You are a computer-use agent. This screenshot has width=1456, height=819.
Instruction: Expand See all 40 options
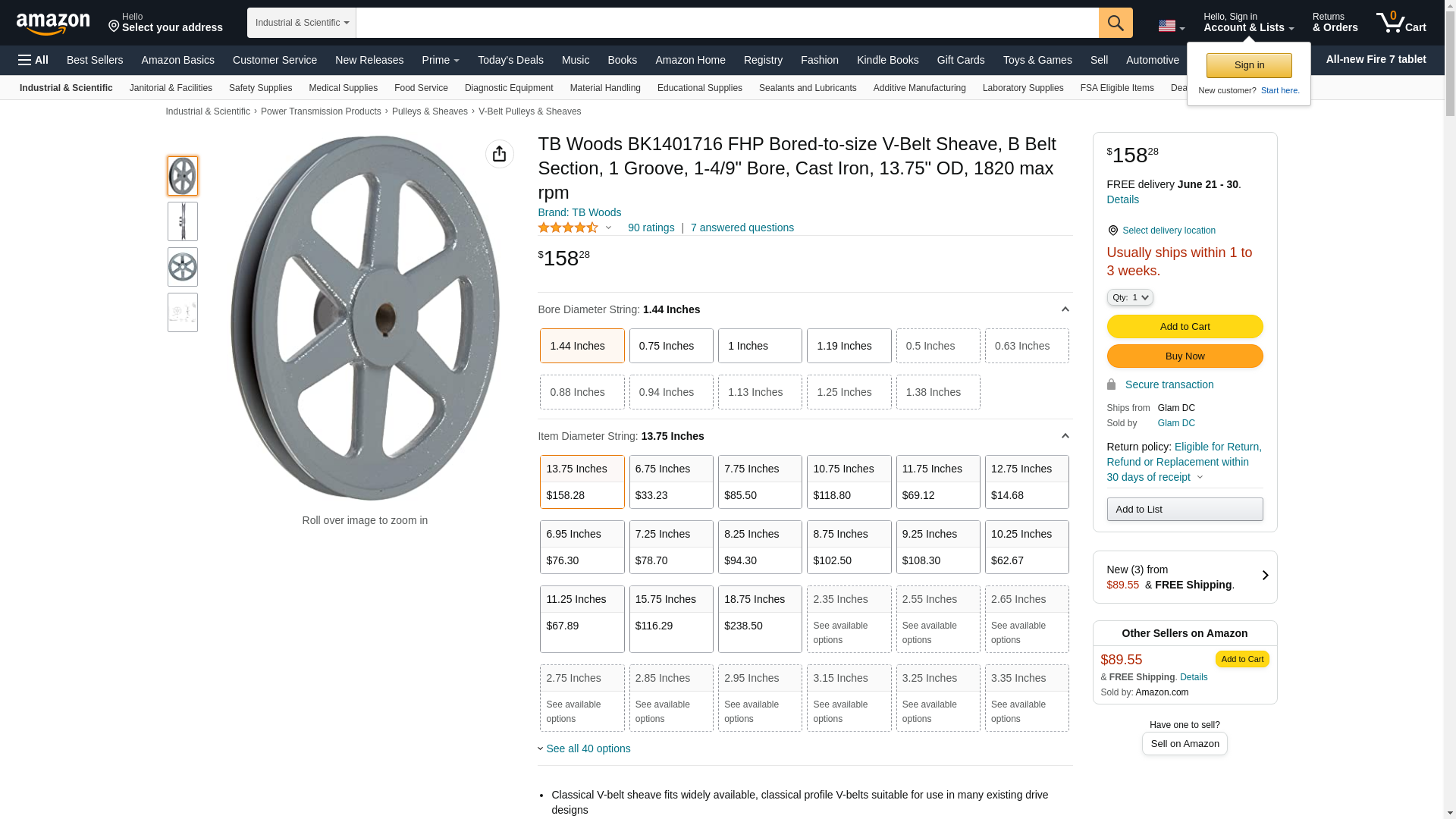587,748
